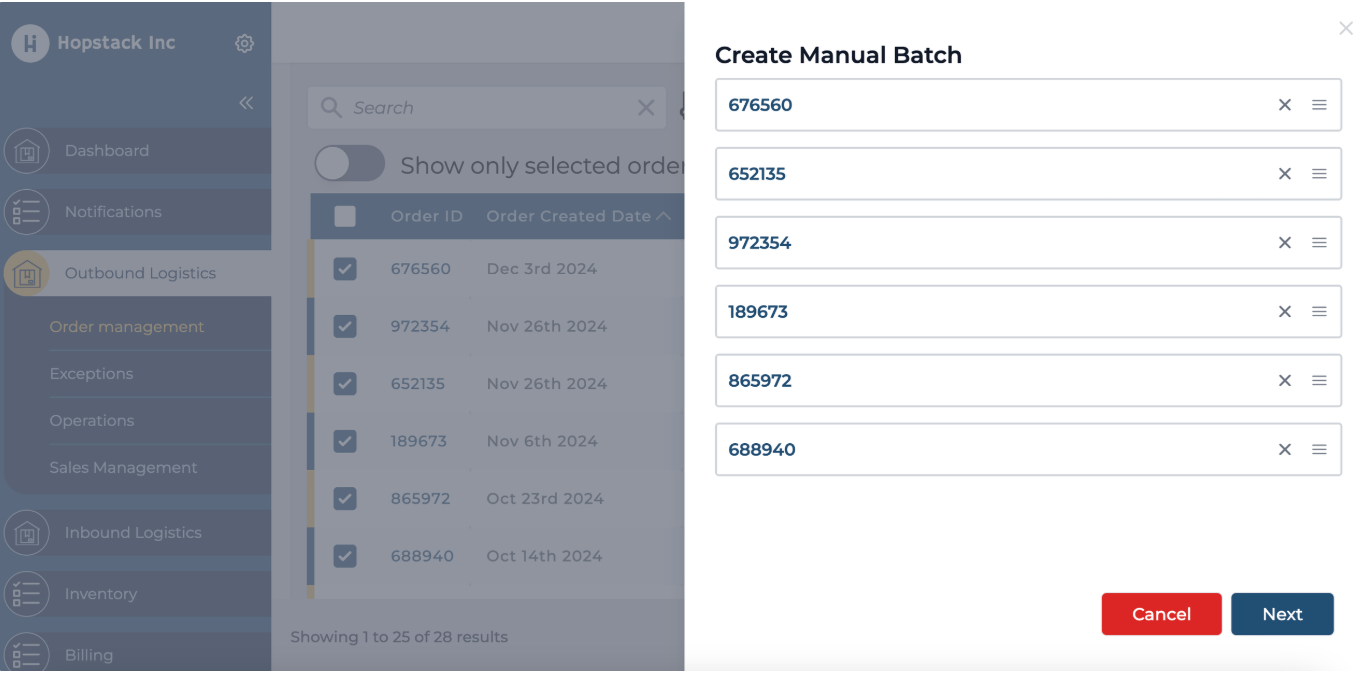Click reorder handle for order 688940

[1319, 450]
